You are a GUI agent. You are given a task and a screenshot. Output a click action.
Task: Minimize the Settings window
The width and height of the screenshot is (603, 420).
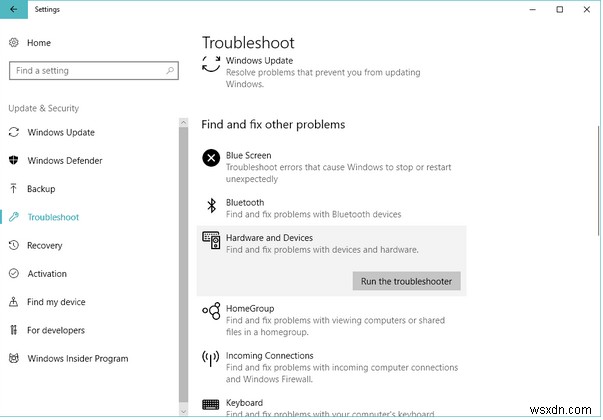[x=533, y=9]
